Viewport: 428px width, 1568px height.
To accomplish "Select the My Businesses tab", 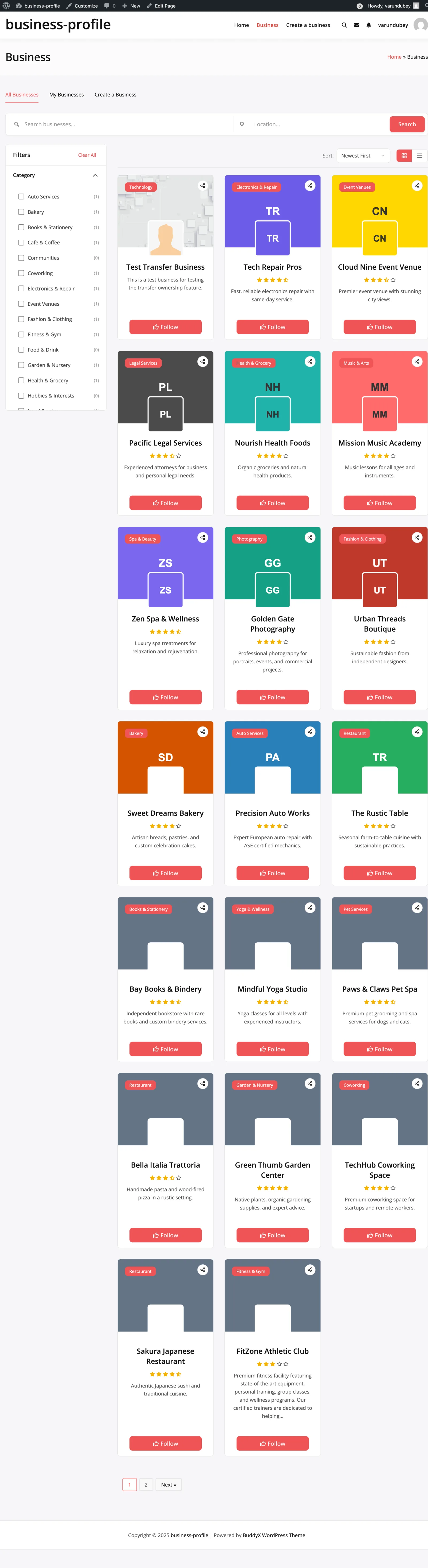I will [x=66, y=95].
